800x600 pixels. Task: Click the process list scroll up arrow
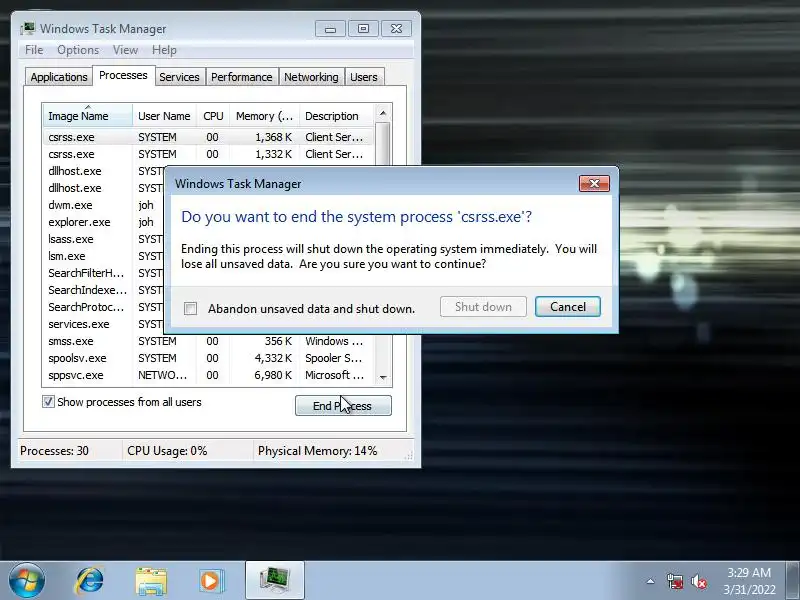click(383, 113)
